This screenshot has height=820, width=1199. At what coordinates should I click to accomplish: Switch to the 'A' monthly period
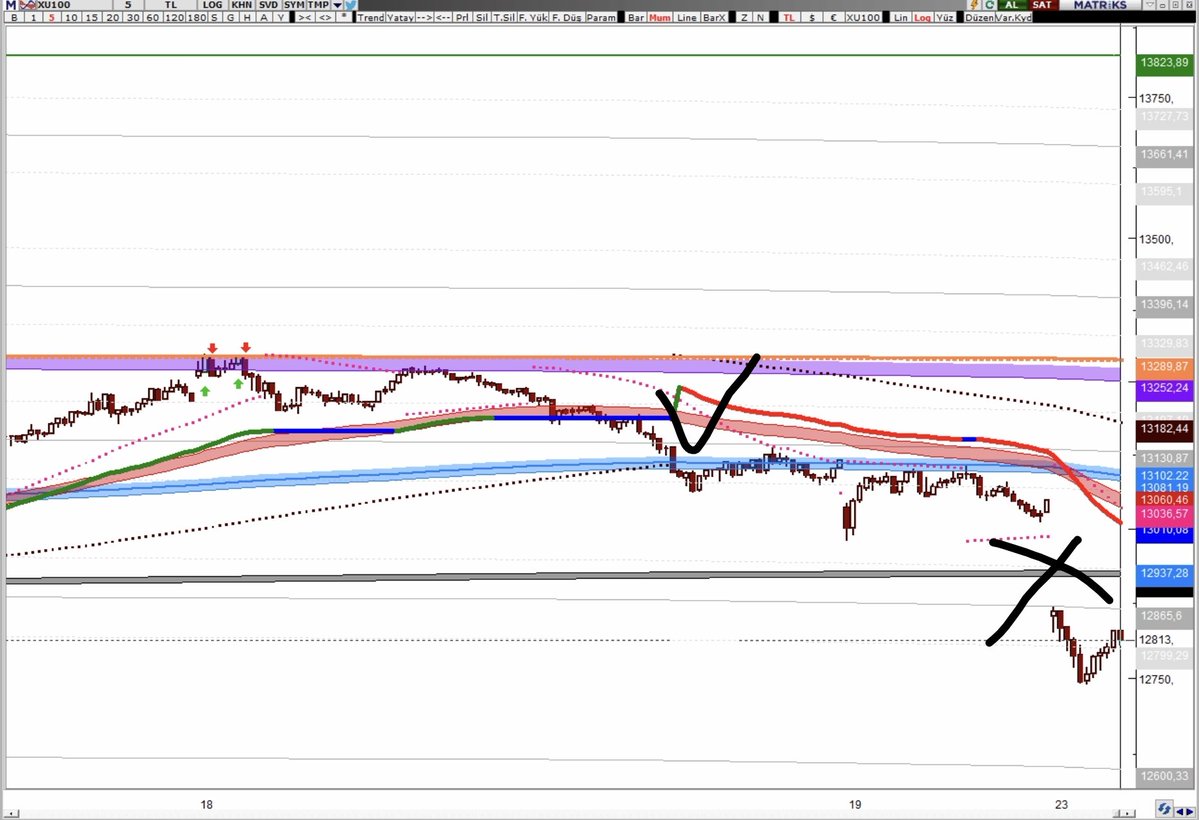tap(264, 17)
